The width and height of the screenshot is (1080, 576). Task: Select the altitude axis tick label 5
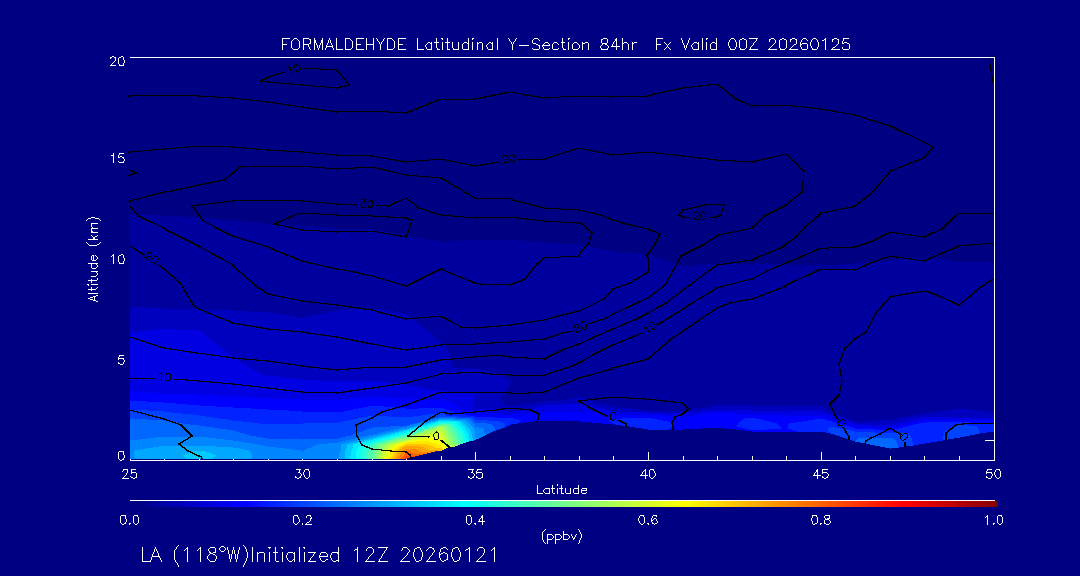120,360
